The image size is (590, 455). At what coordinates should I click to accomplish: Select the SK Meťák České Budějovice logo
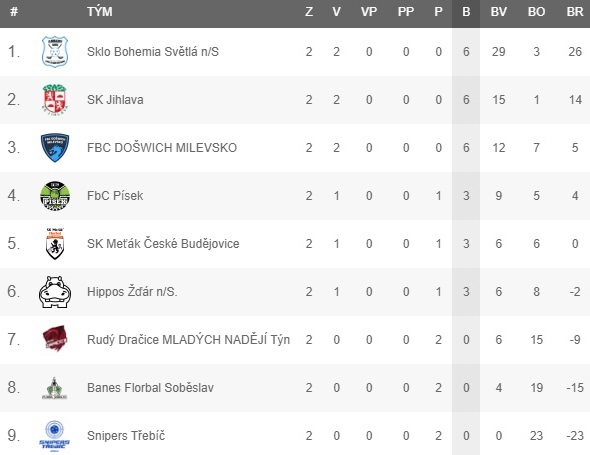click(x=55, y=243)
